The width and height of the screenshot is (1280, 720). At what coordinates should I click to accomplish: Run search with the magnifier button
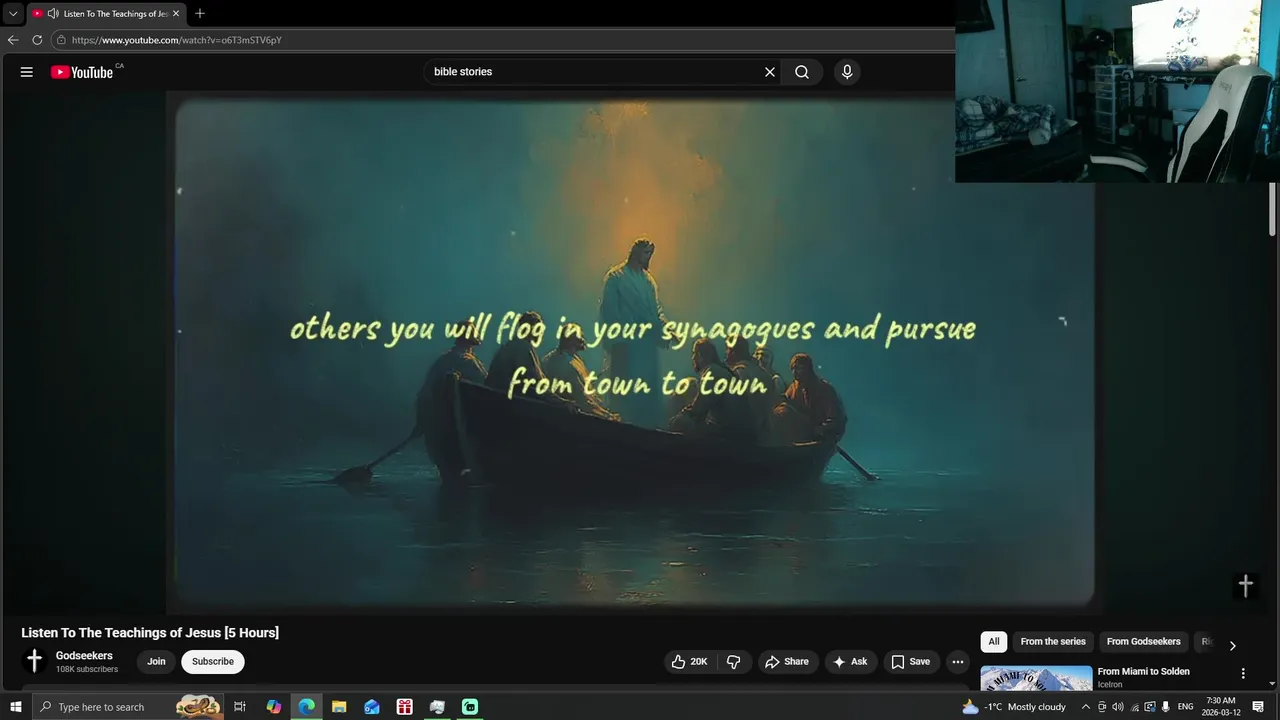pyautogui.click(x=802, y=72)
